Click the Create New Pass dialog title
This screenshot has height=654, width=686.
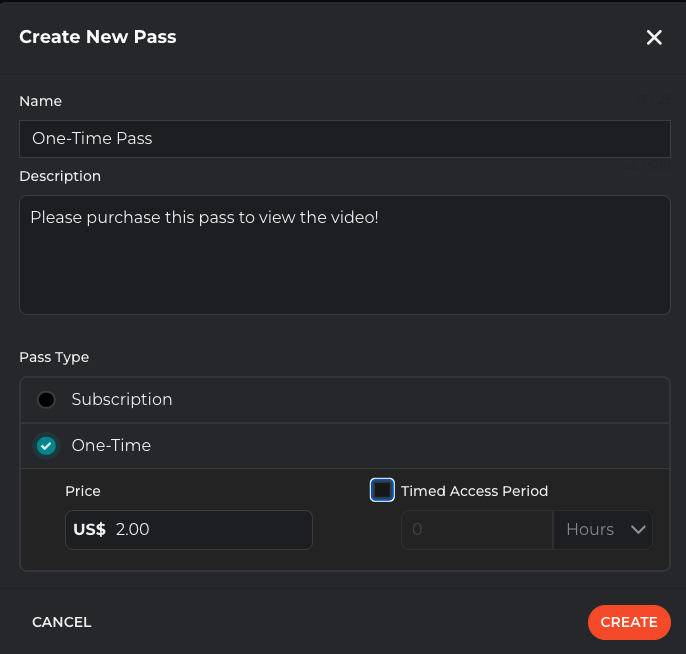(98, 38)
